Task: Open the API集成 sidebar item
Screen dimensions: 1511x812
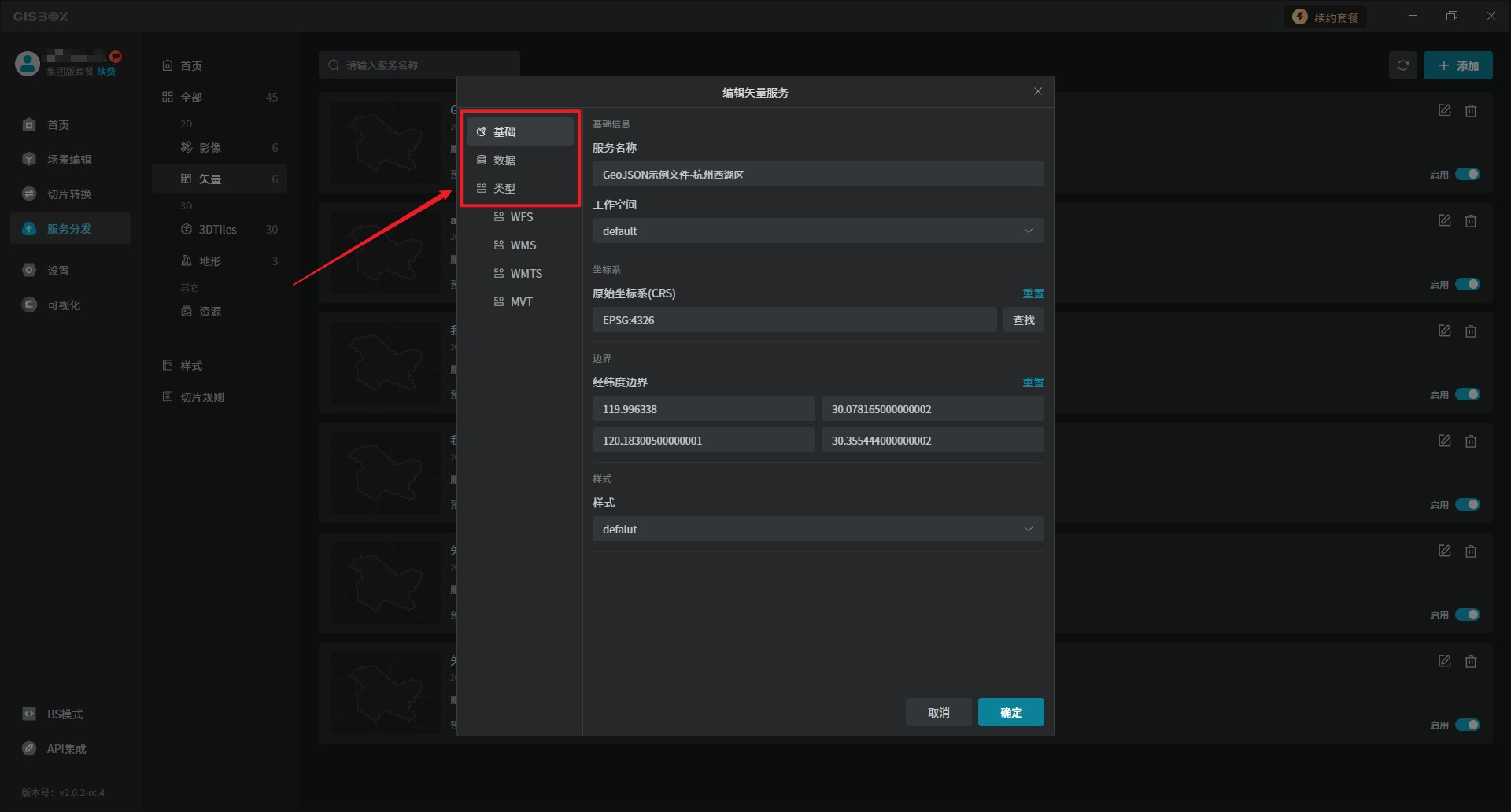Action: [x=66, y=749]
